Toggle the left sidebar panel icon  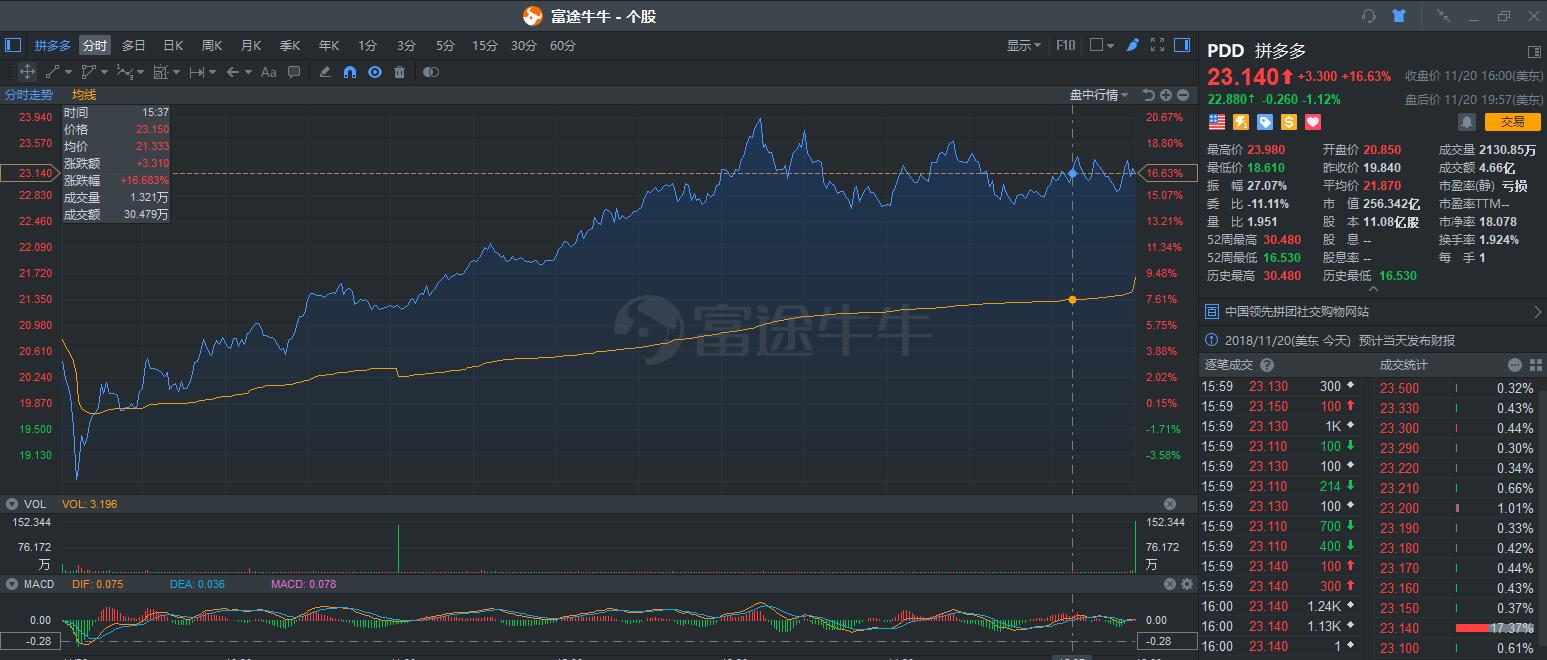[x=13, y=45]
